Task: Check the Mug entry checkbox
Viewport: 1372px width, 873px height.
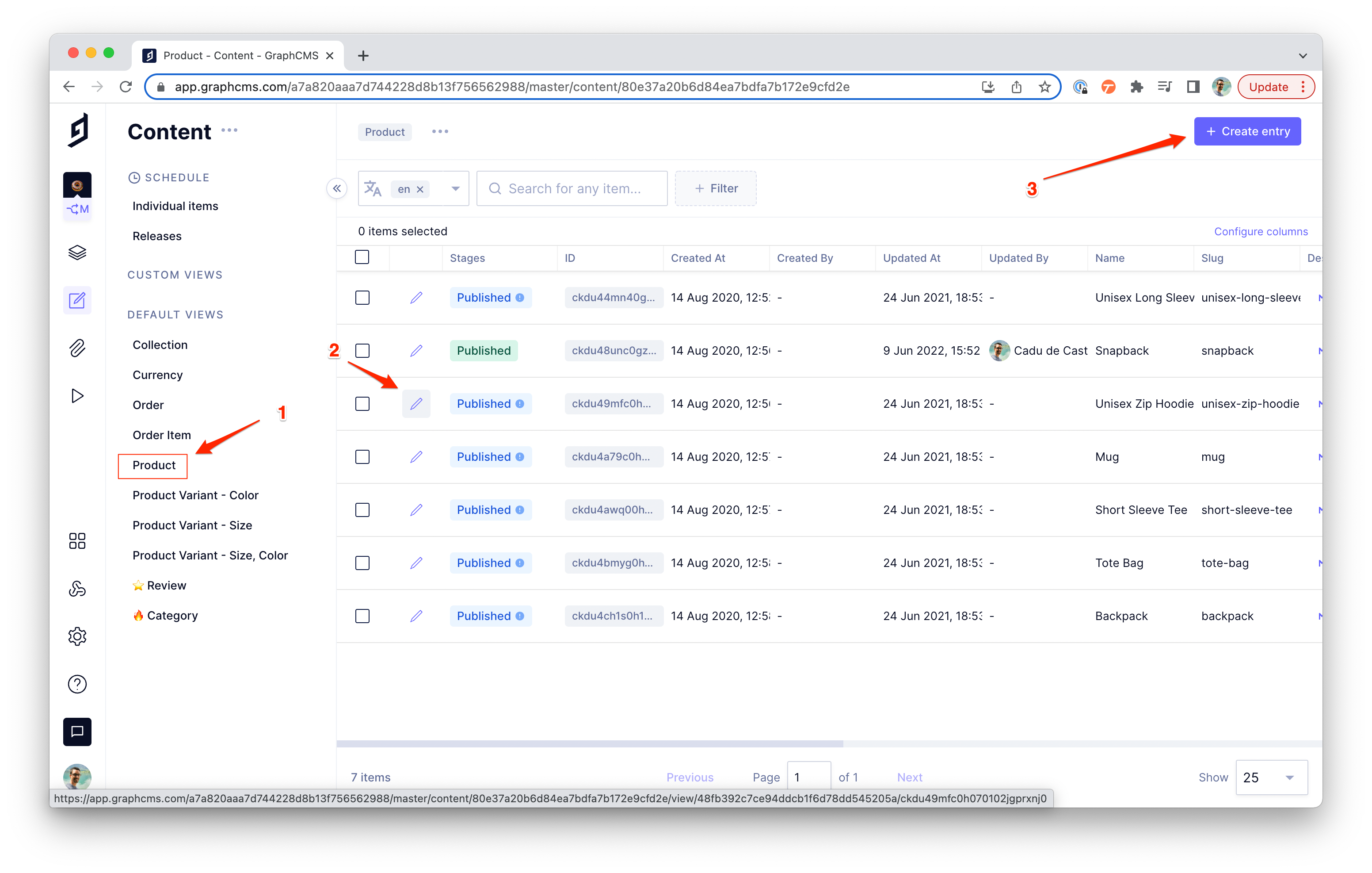Action: click(x=362, y=457)
